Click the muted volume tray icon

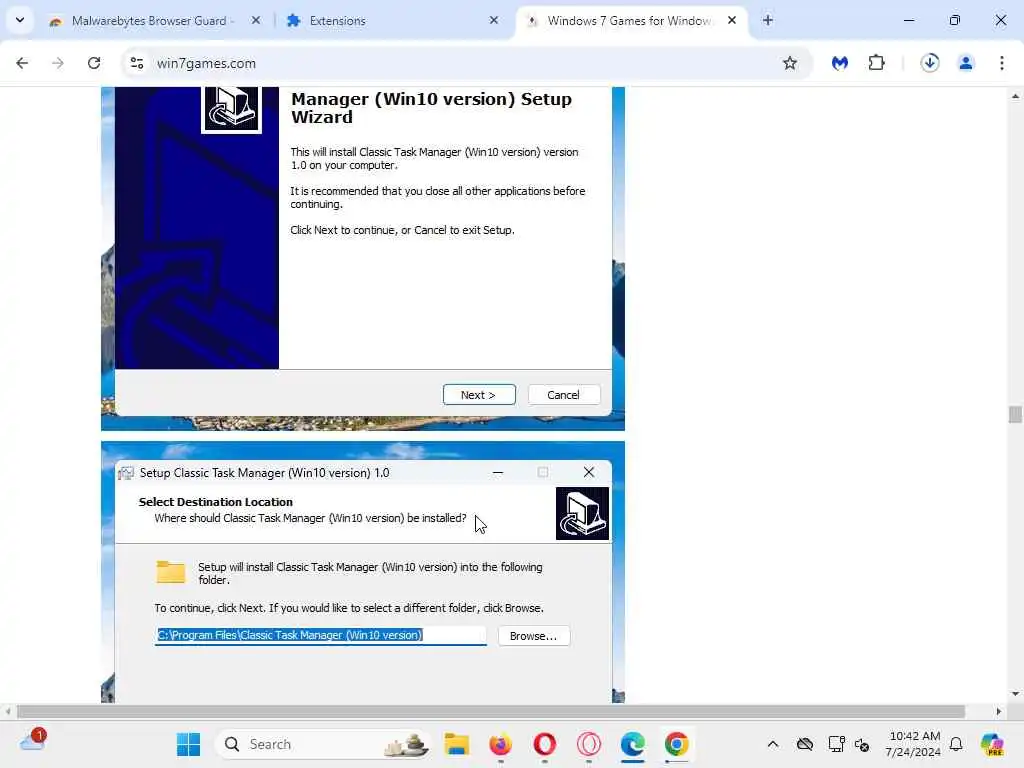tap(862, 744)
